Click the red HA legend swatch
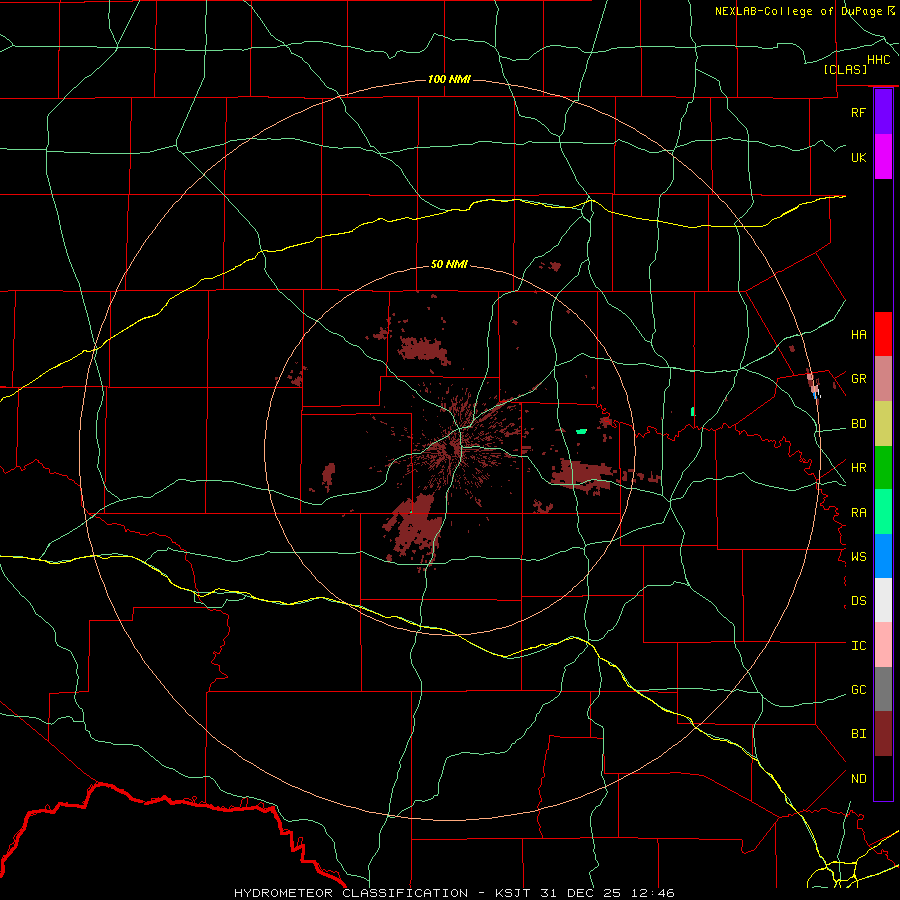Image resolution: width=900 pixels, height=900 pixels. click(883, 334)
